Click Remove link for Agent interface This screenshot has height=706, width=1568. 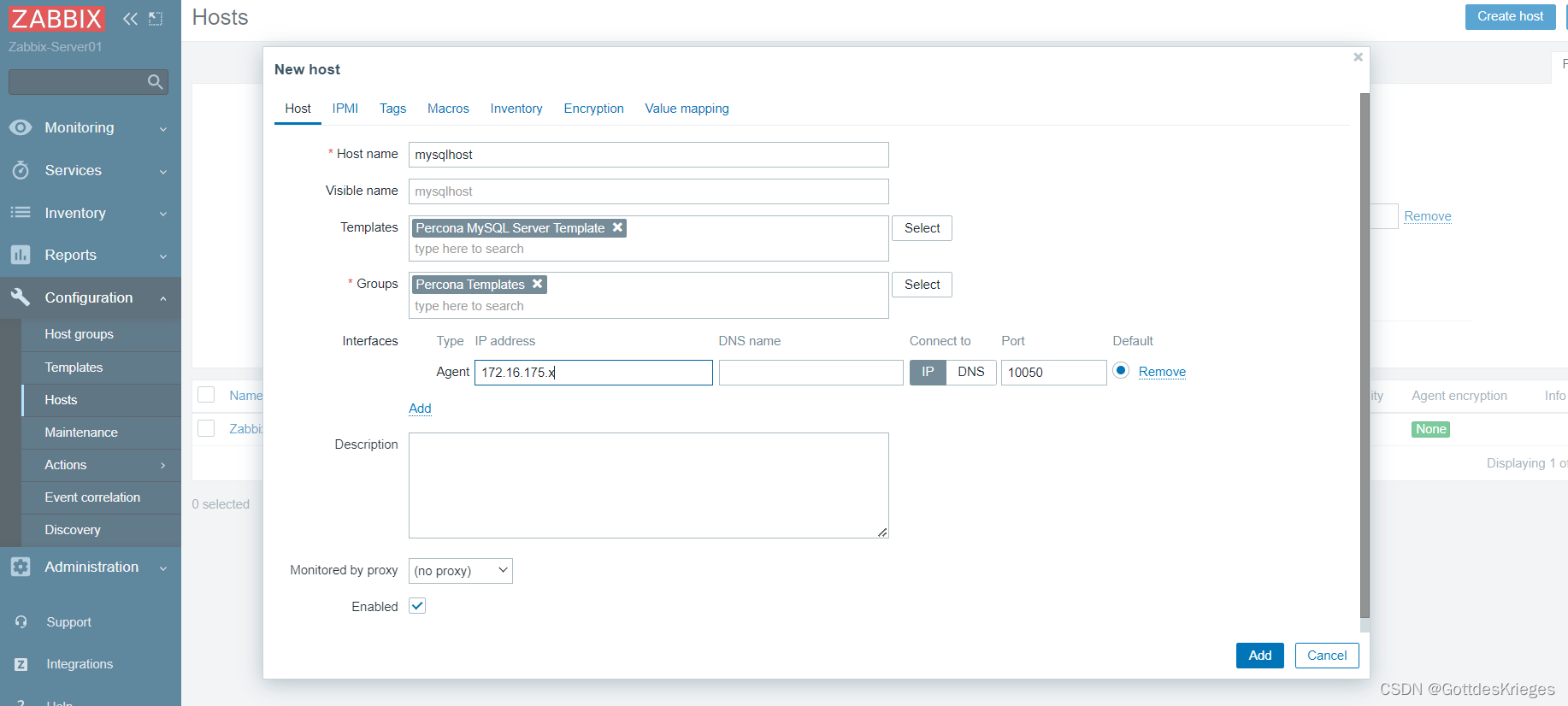[1162, 372]
